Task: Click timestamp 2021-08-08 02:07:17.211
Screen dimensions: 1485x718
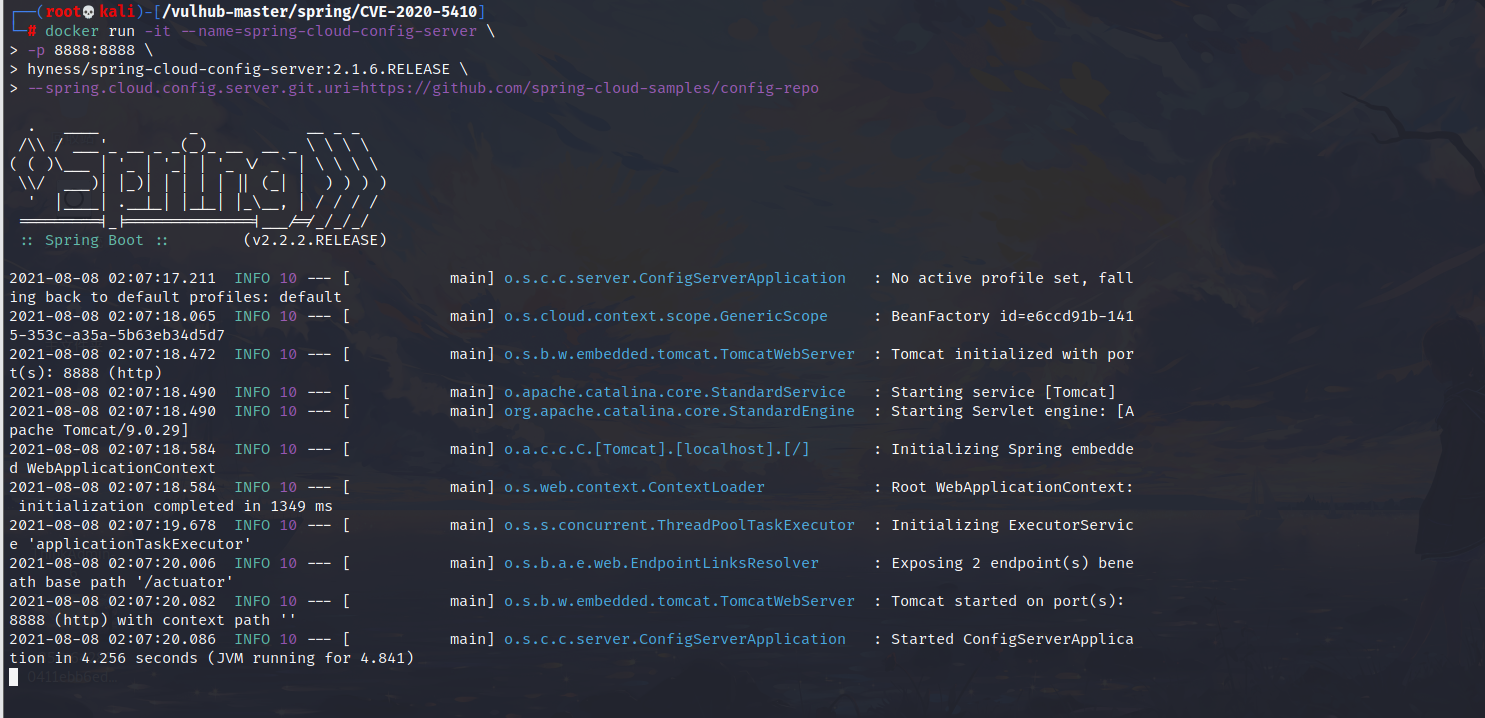Action: (x=112, y=278)
